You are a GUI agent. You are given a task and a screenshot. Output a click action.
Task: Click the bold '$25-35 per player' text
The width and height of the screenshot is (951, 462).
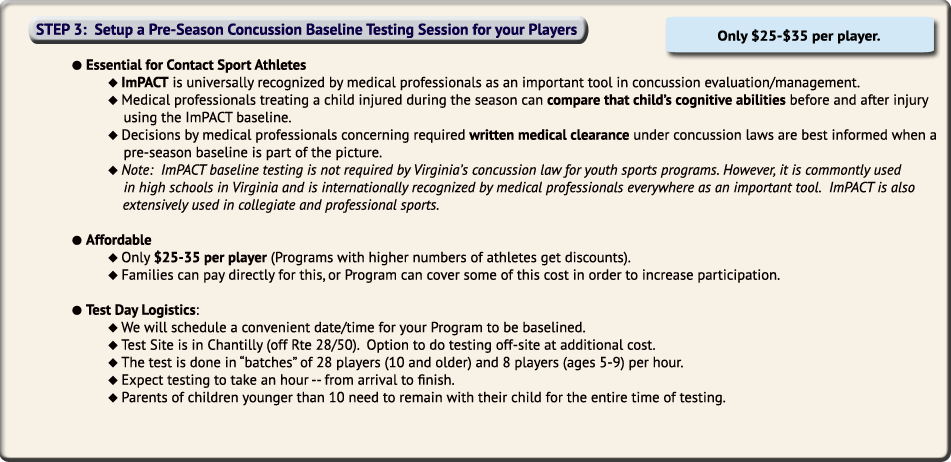coord(210,258)
